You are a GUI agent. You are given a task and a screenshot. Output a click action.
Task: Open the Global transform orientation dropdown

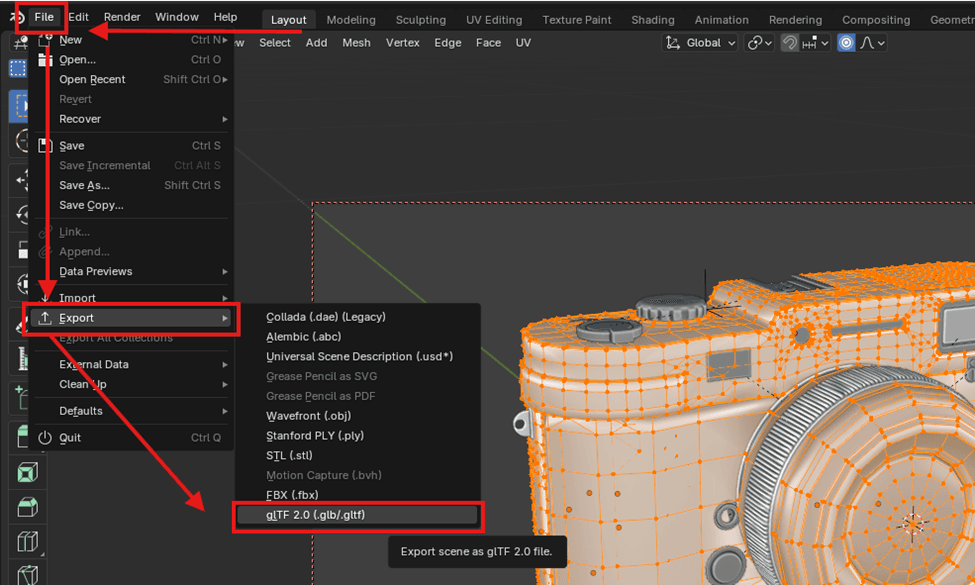pyautogui.click(x=702, y=43)
